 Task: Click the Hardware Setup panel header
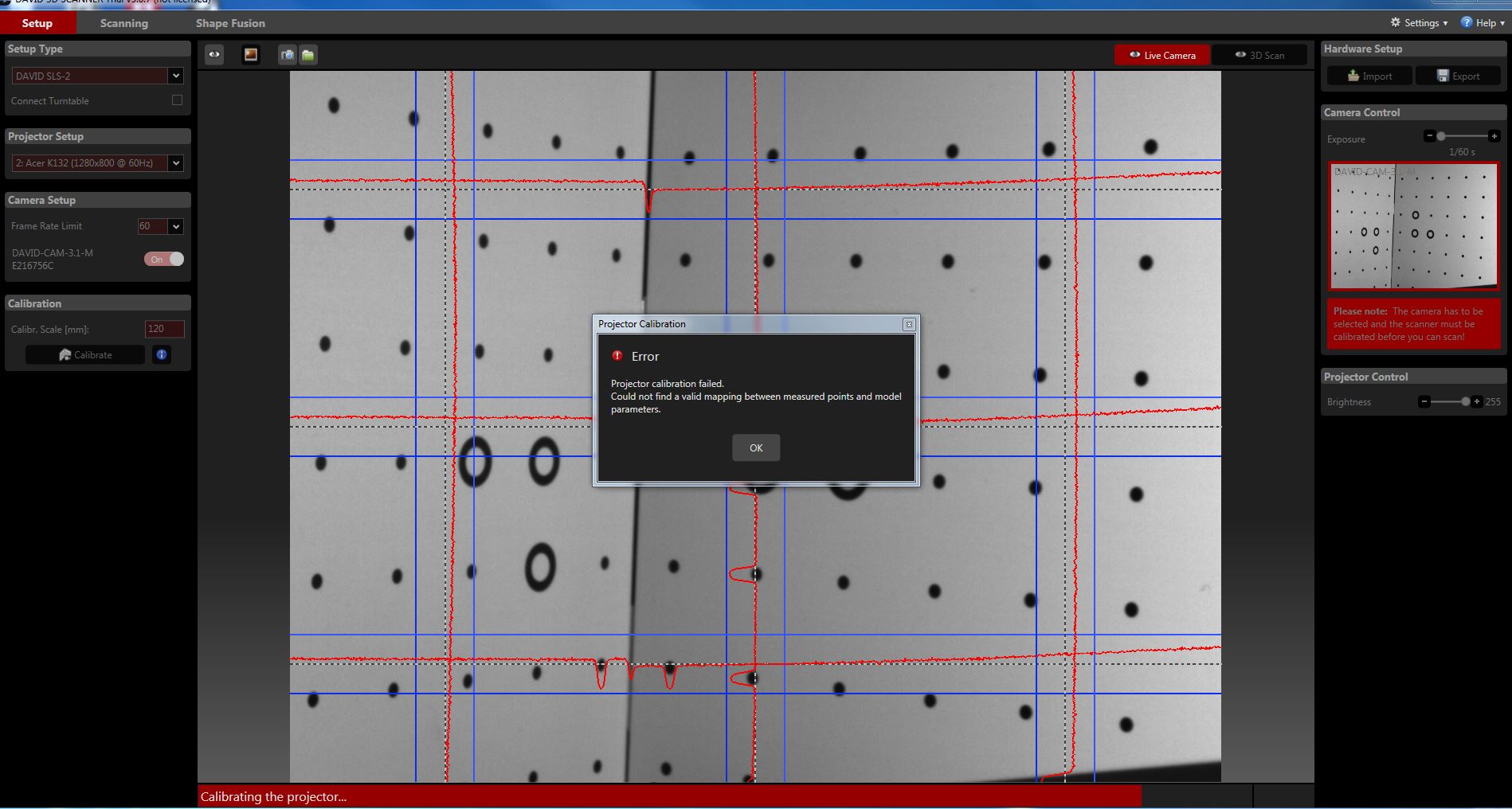click(x=1413, y=49)
